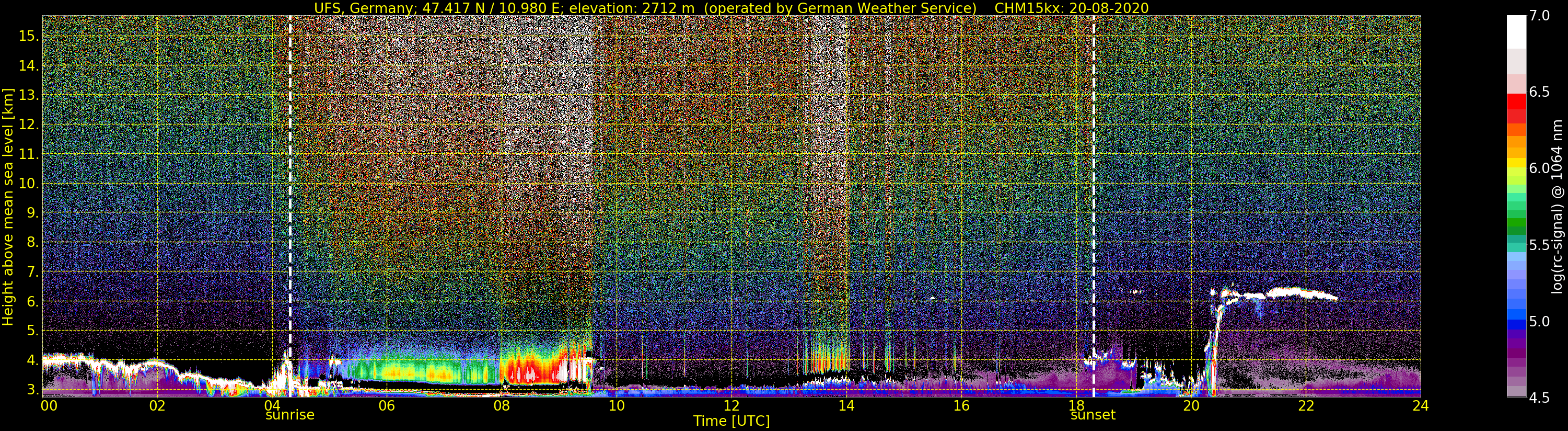Click the station title beginning "UFS, Germany"
This screenshot has height=431, width=1568.
pos(646,8)
